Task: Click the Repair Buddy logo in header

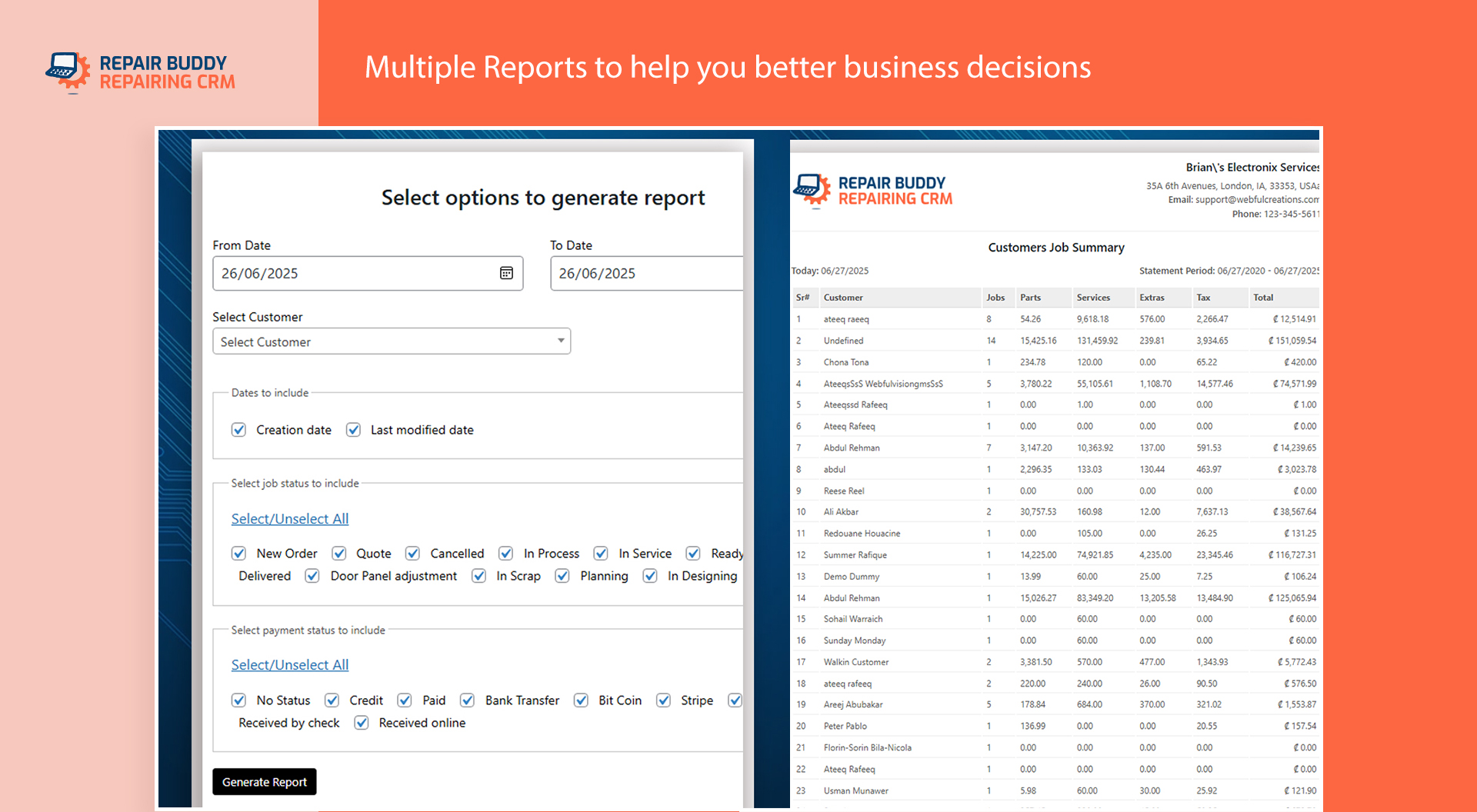Action: point(140,72)
